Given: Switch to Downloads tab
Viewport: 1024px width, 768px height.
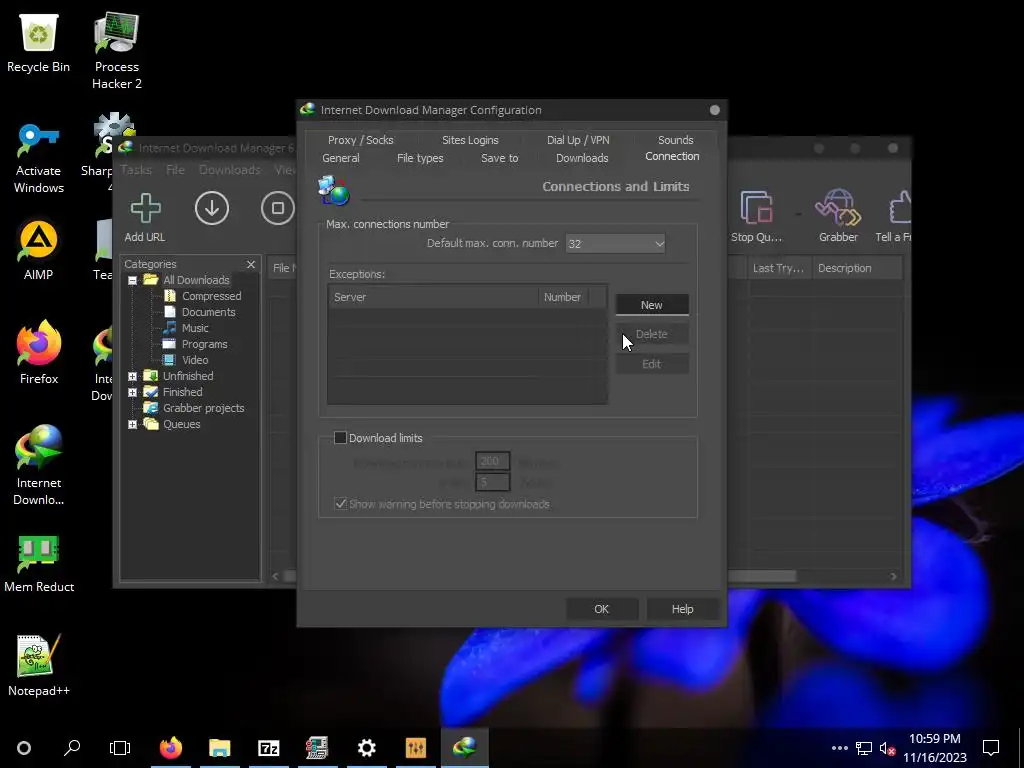Looking at the screenshot, I should point(582,158).
